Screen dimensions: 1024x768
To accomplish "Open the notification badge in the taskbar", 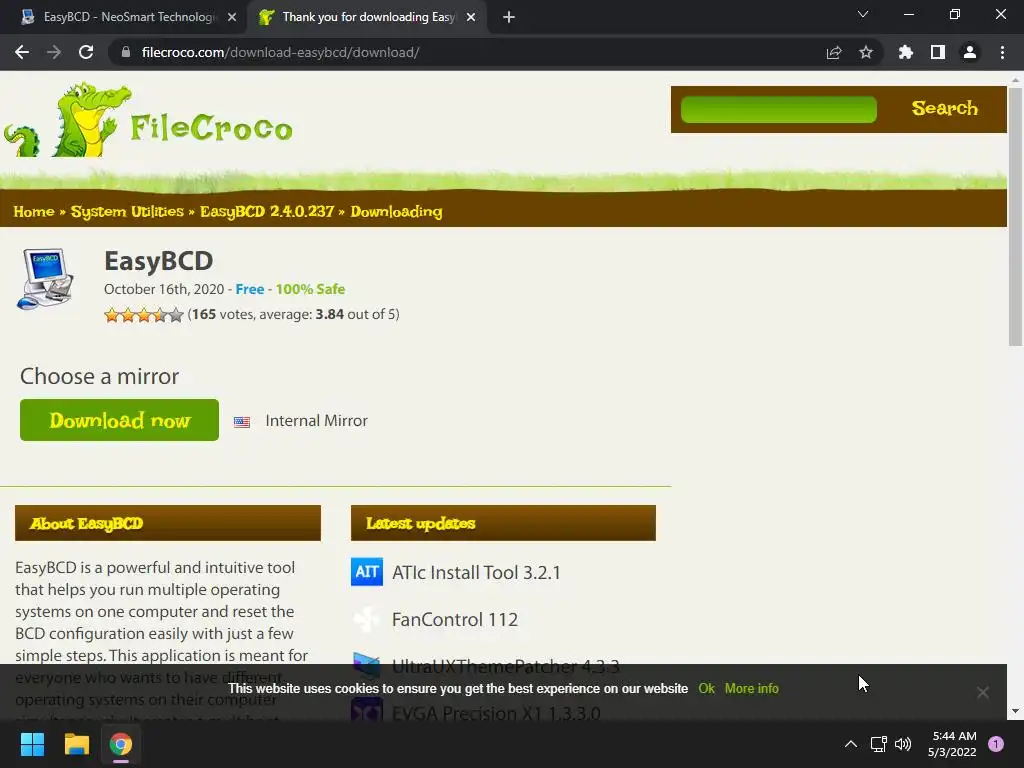I will 996,744.
